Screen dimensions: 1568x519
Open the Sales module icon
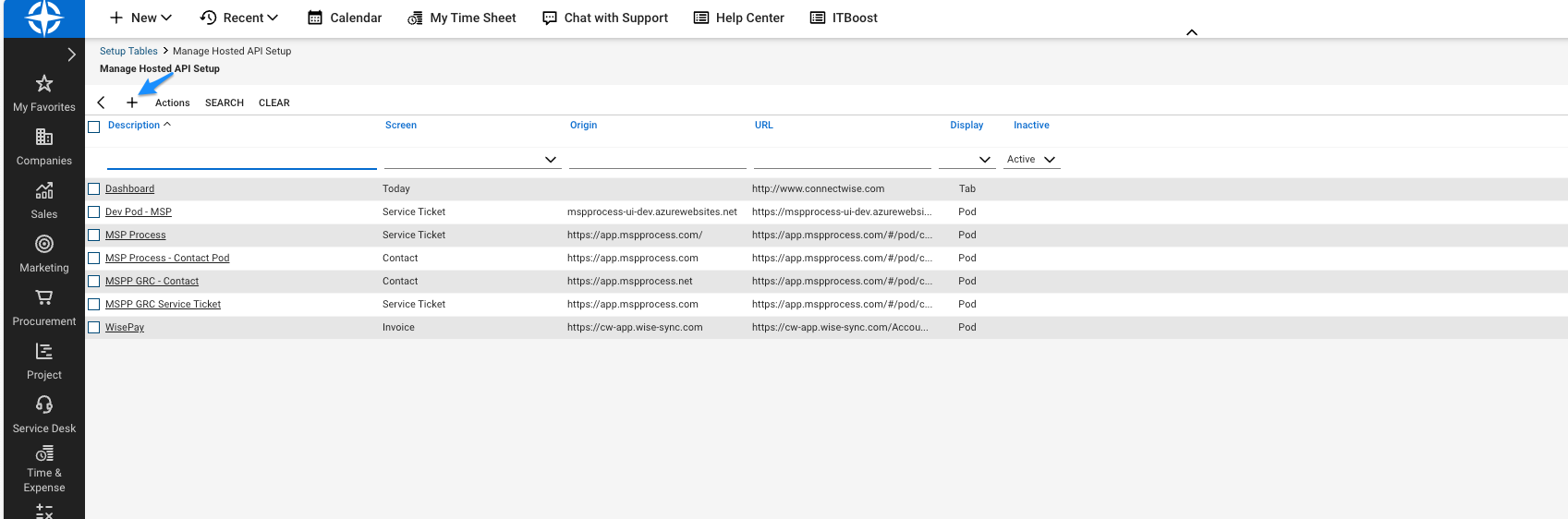[44, 191]
